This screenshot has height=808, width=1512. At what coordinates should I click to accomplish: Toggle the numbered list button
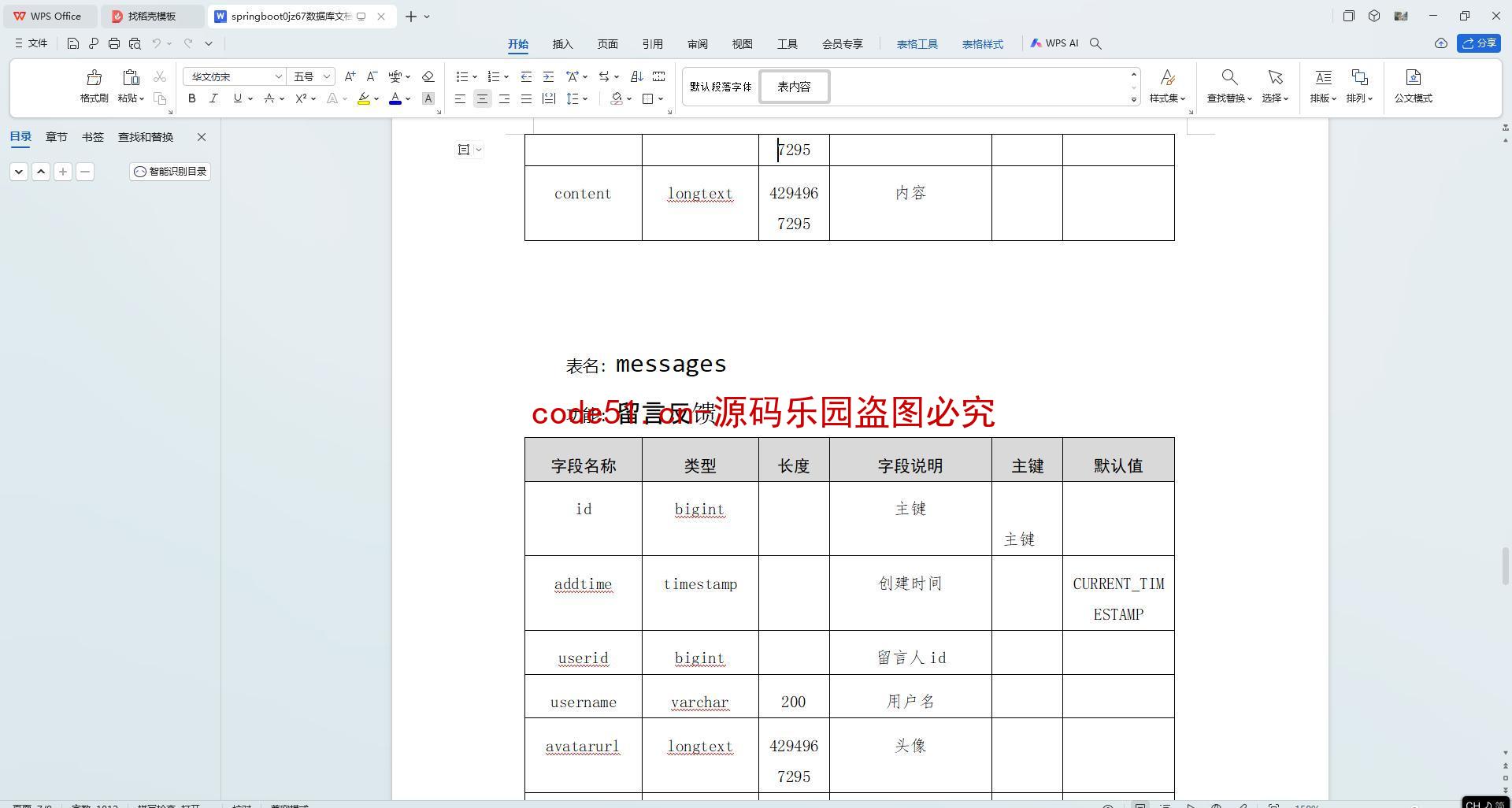pos(494,76)
